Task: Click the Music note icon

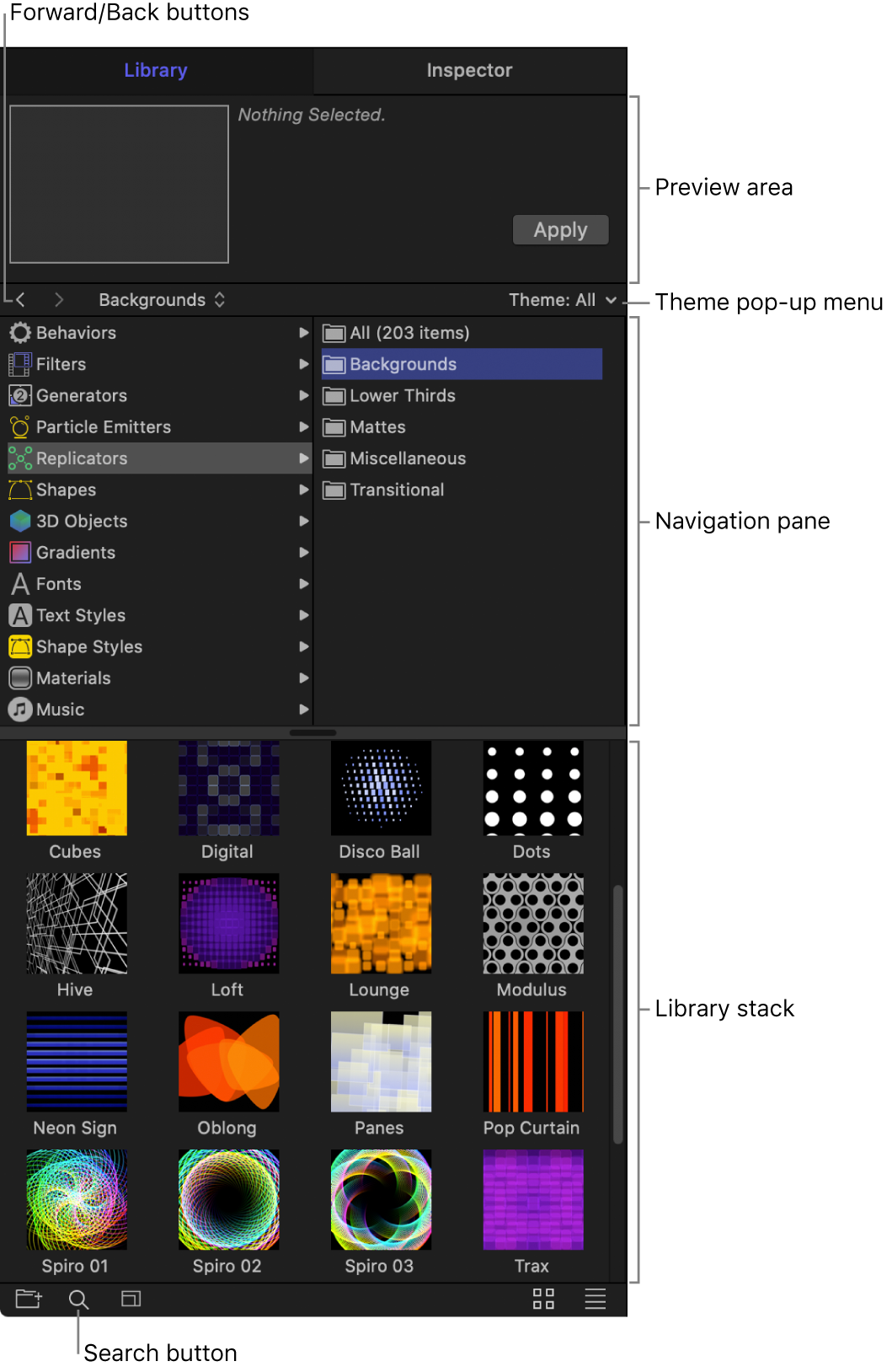Action: point(20,709)
